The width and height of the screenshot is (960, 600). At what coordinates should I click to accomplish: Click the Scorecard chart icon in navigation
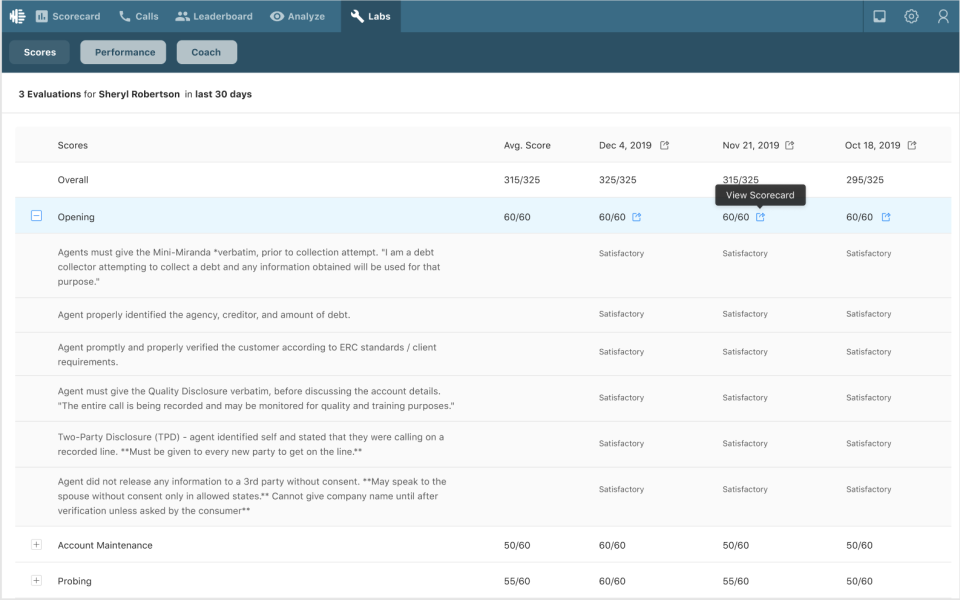tap(42, 17)
